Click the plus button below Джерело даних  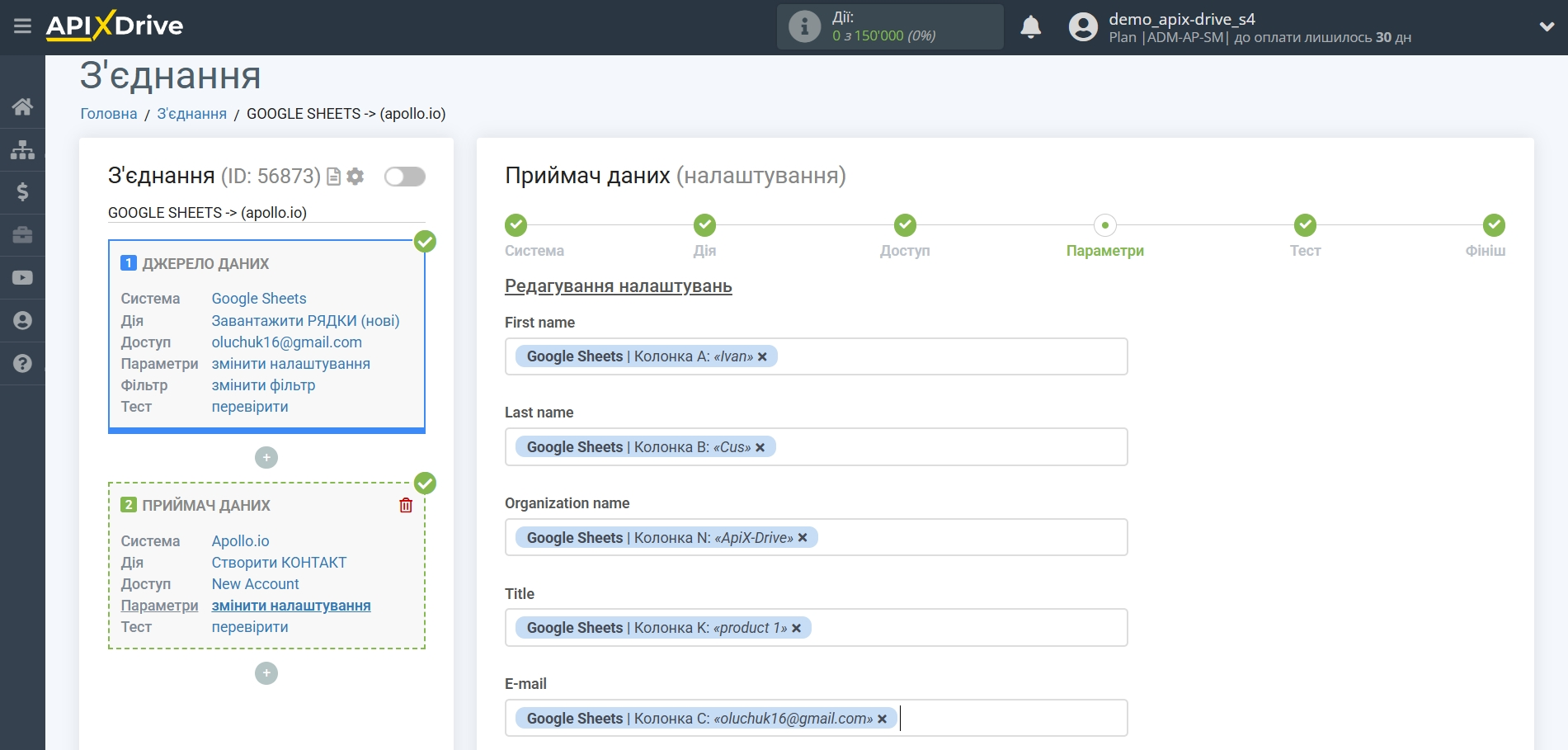pos(266,457)
